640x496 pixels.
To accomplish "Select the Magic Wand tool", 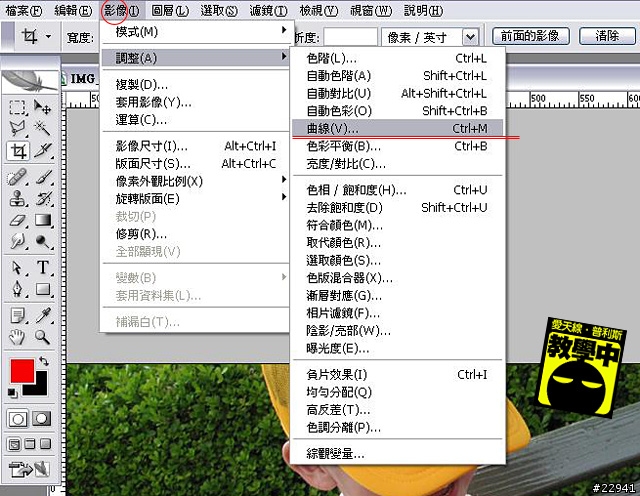I will (42, 129).
